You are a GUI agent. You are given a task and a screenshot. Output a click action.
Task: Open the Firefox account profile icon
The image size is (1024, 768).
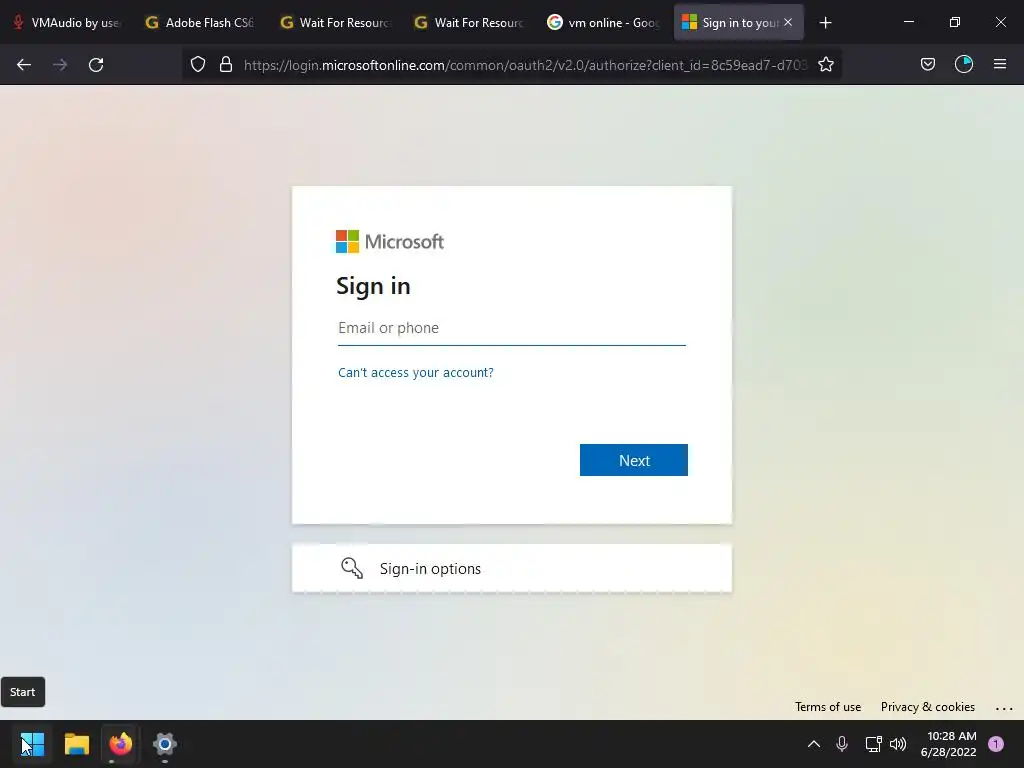point(964,65)
